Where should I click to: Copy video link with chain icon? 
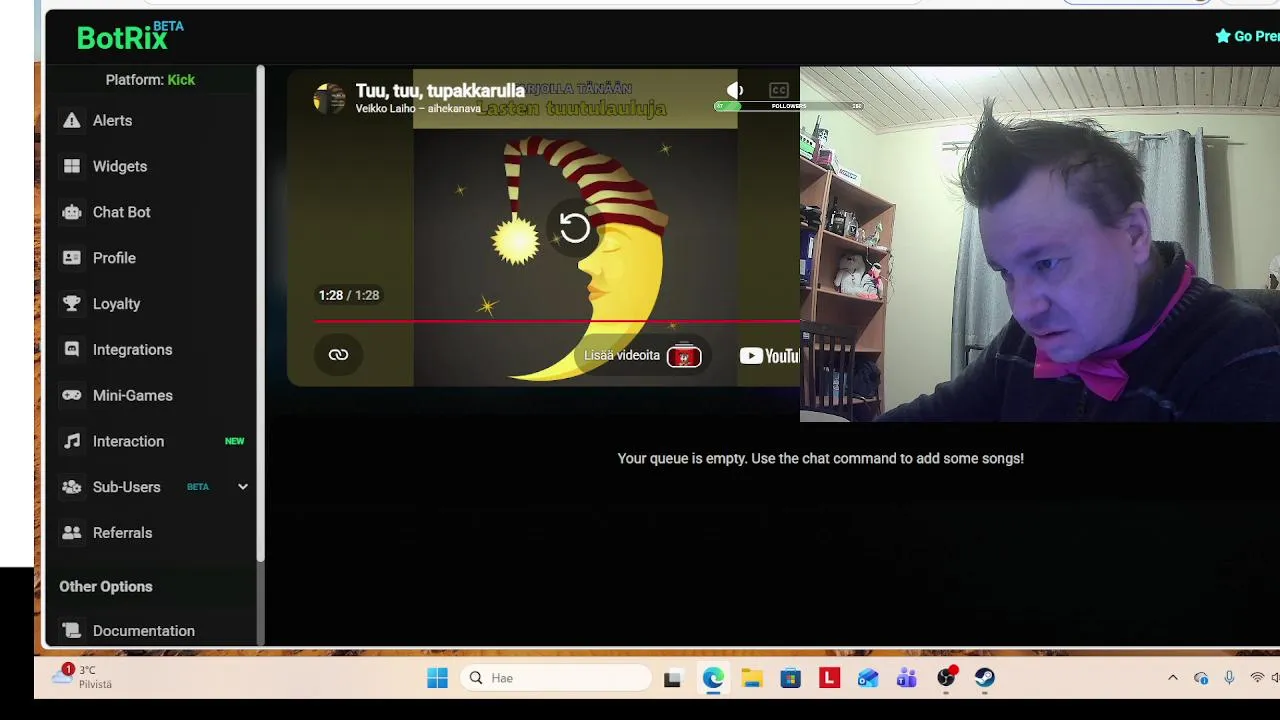338,355
